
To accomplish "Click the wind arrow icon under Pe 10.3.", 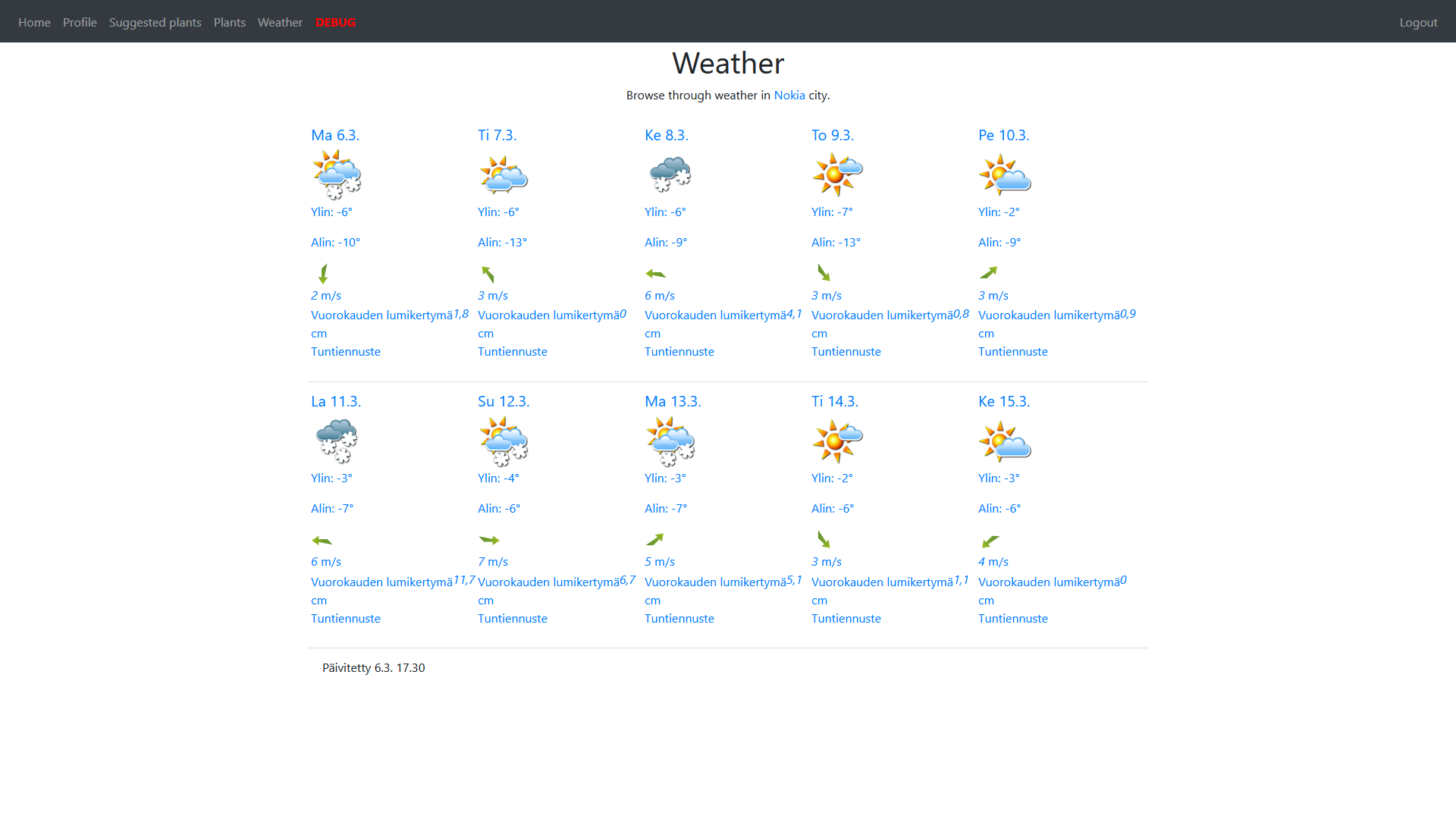I will (988, 273).
